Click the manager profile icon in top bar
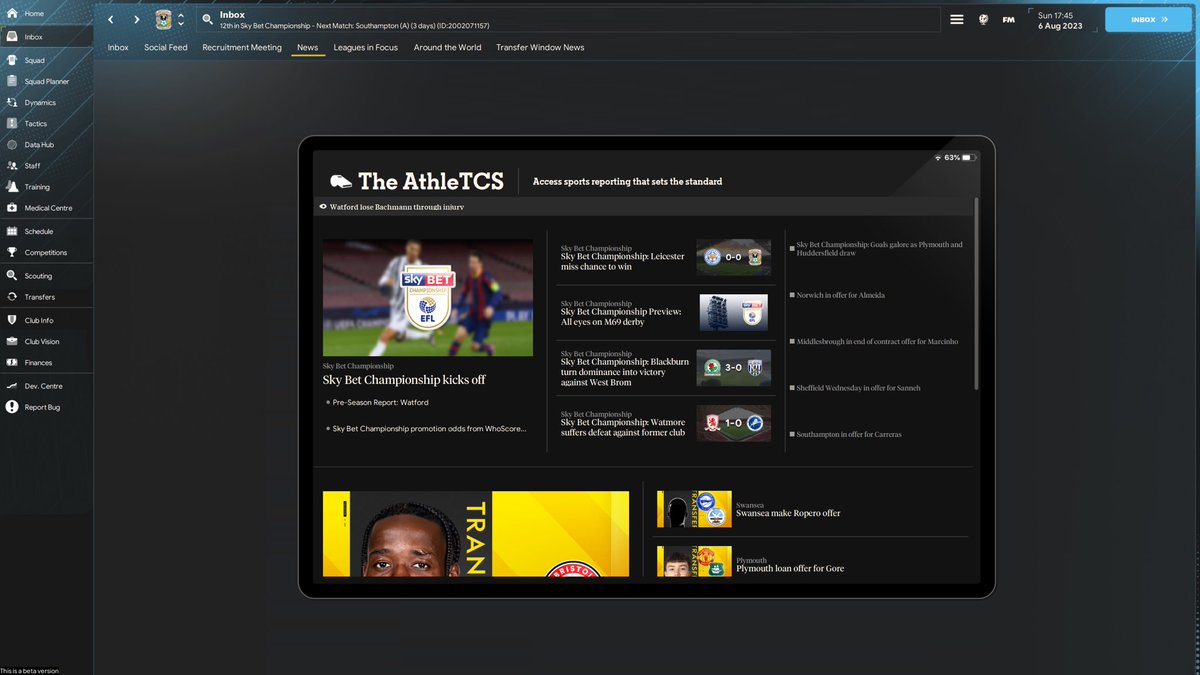Viewport: 1200px width, 675px height. pos(983,19)
